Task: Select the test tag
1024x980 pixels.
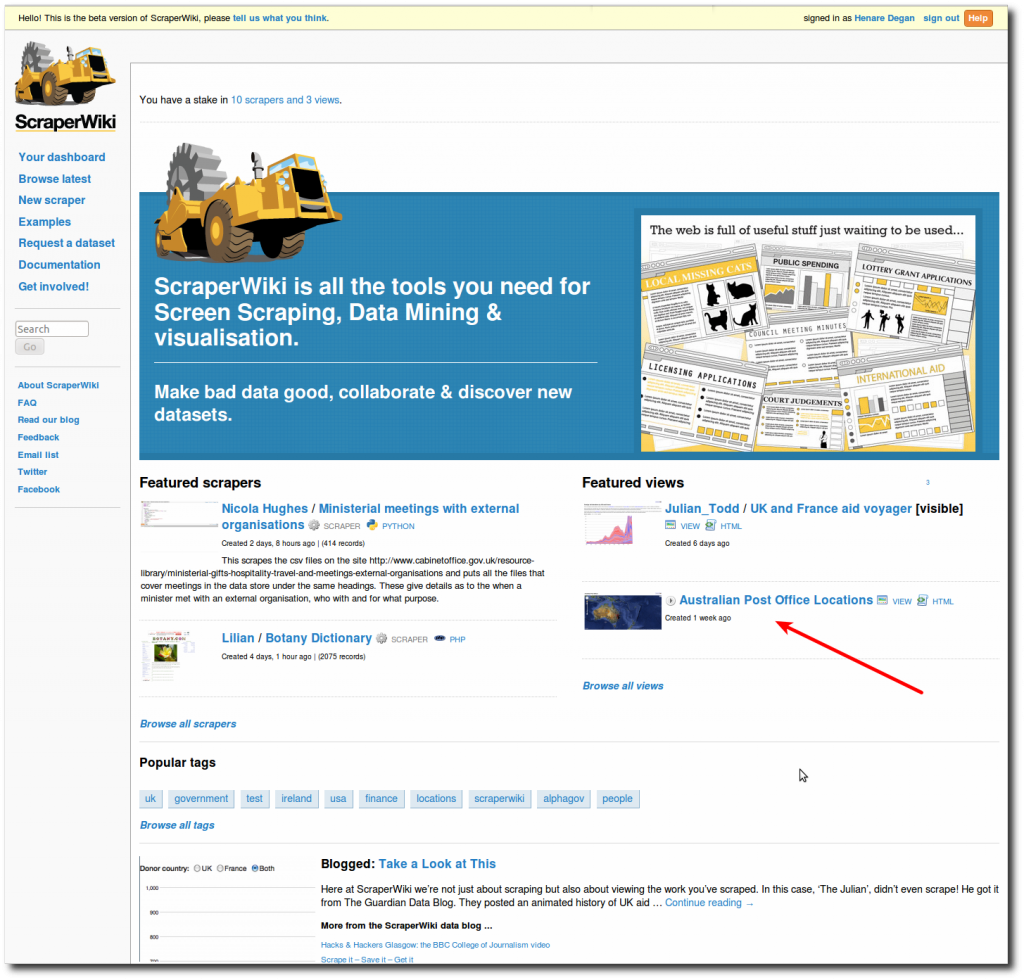Action: coord(254,800)
